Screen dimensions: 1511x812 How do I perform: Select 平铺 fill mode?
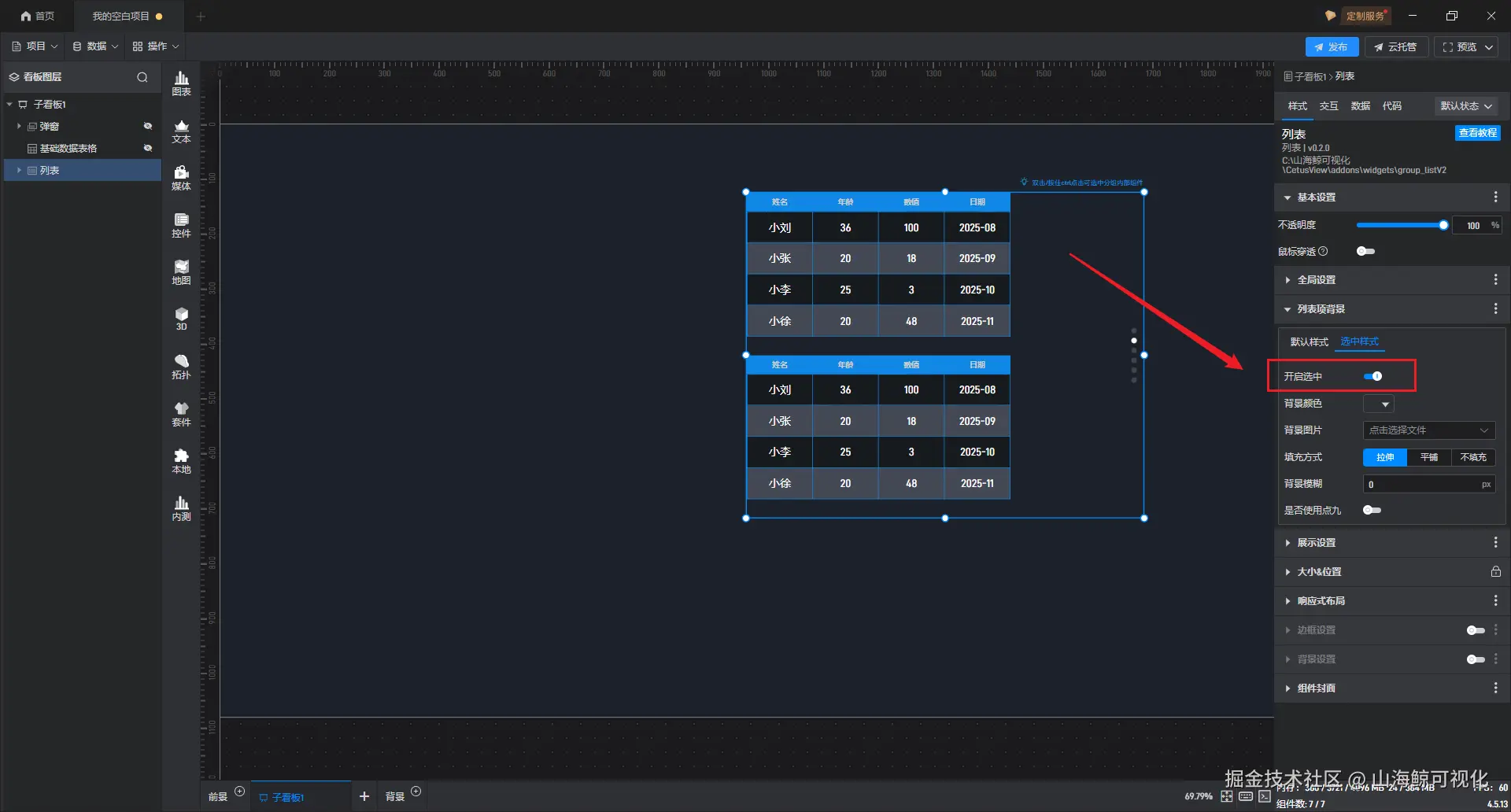click(1429, 457)
